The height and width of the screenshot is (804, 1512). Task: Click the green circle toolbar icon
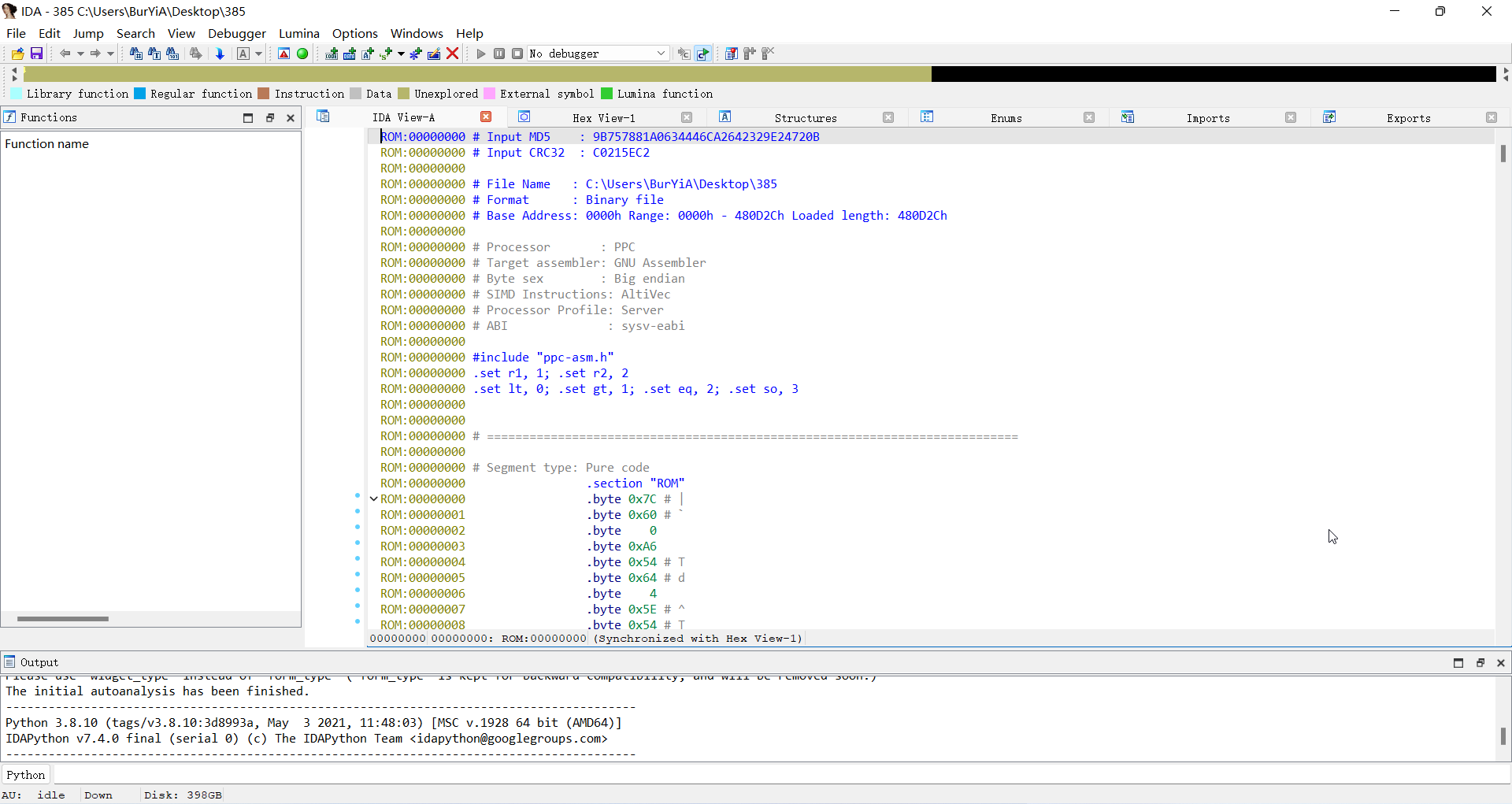click(x=302, y=54)
